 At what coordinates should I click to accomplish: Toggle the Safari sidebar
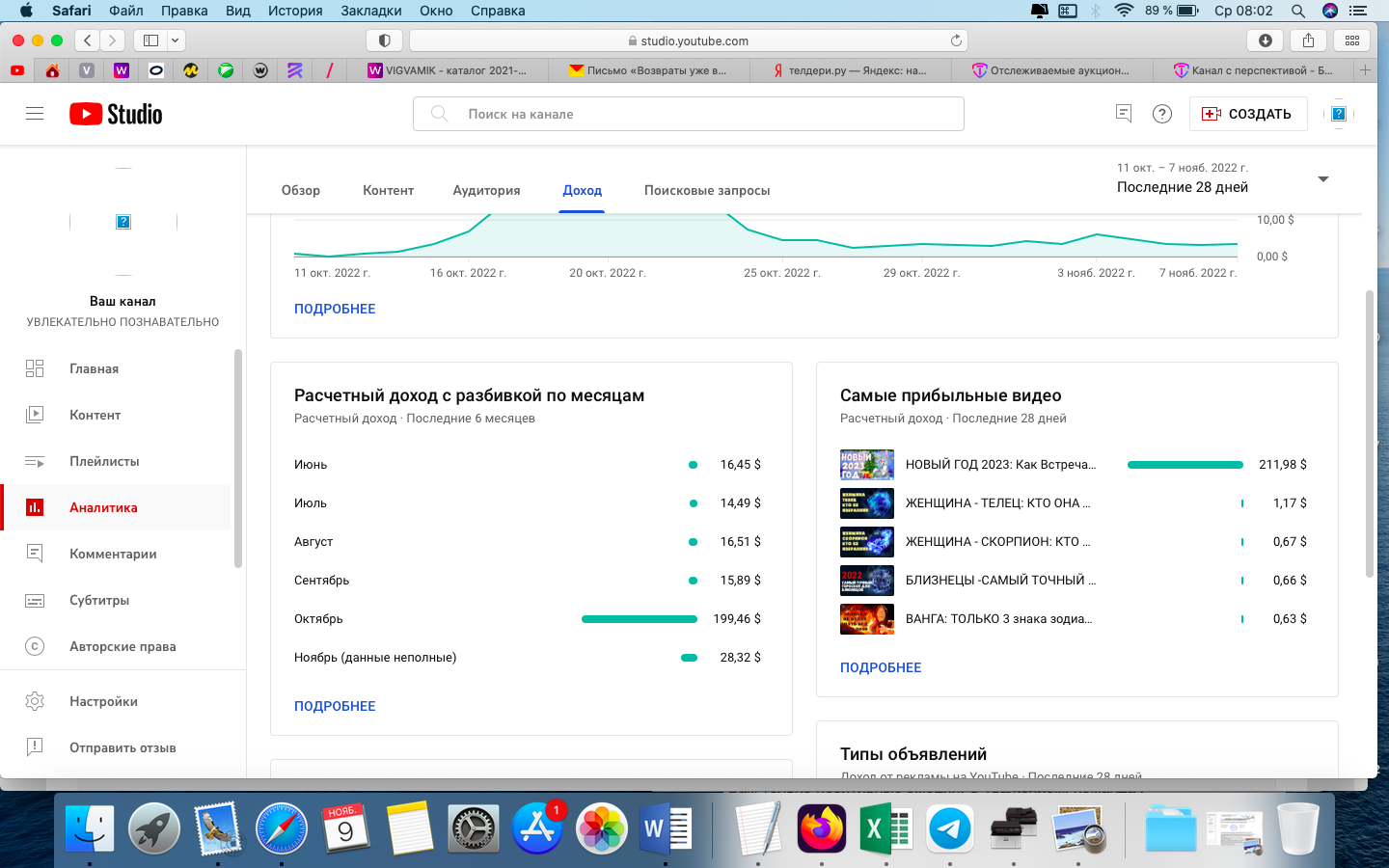(x=150, y=41)
